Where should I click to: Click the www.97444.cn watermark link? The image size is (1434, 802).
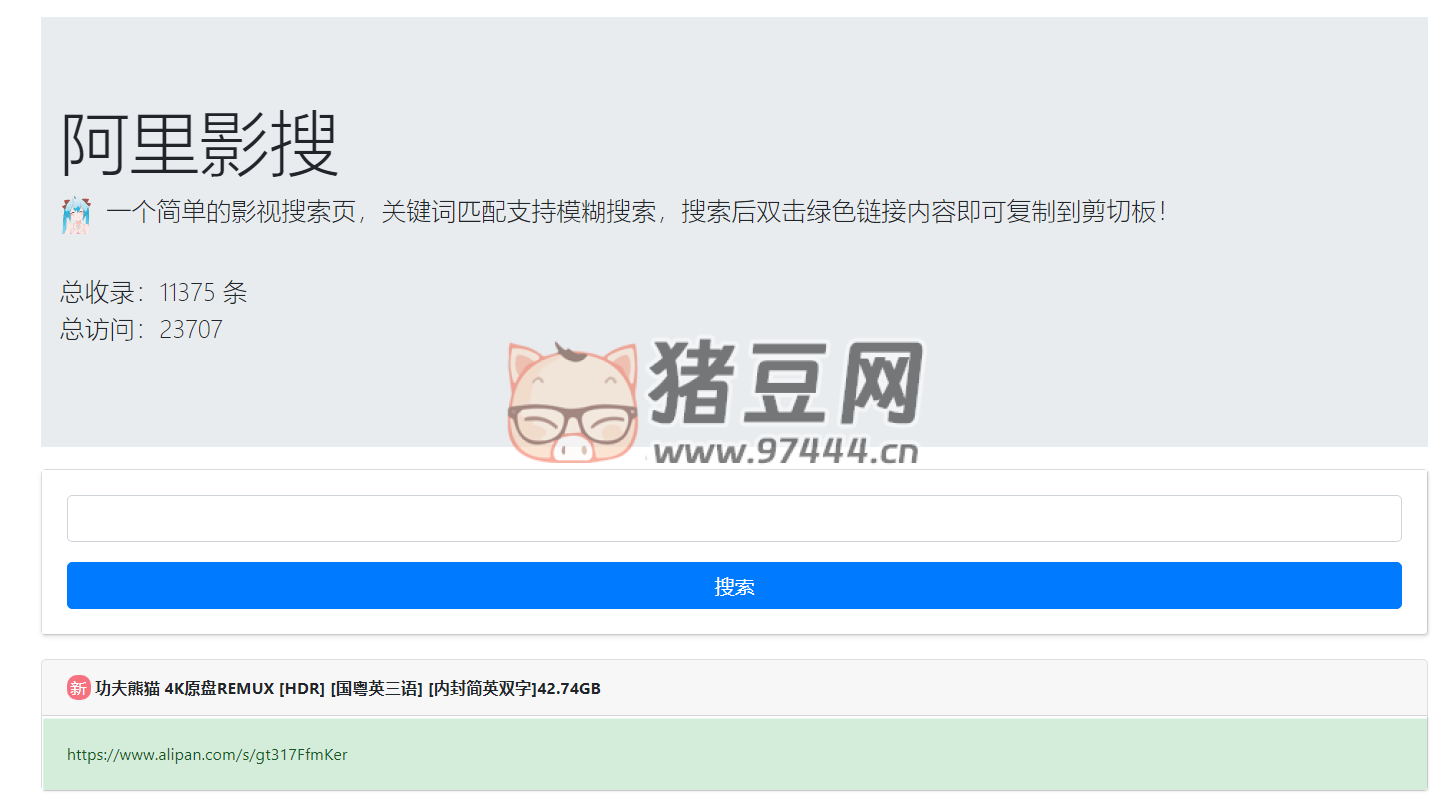(786, 450)
